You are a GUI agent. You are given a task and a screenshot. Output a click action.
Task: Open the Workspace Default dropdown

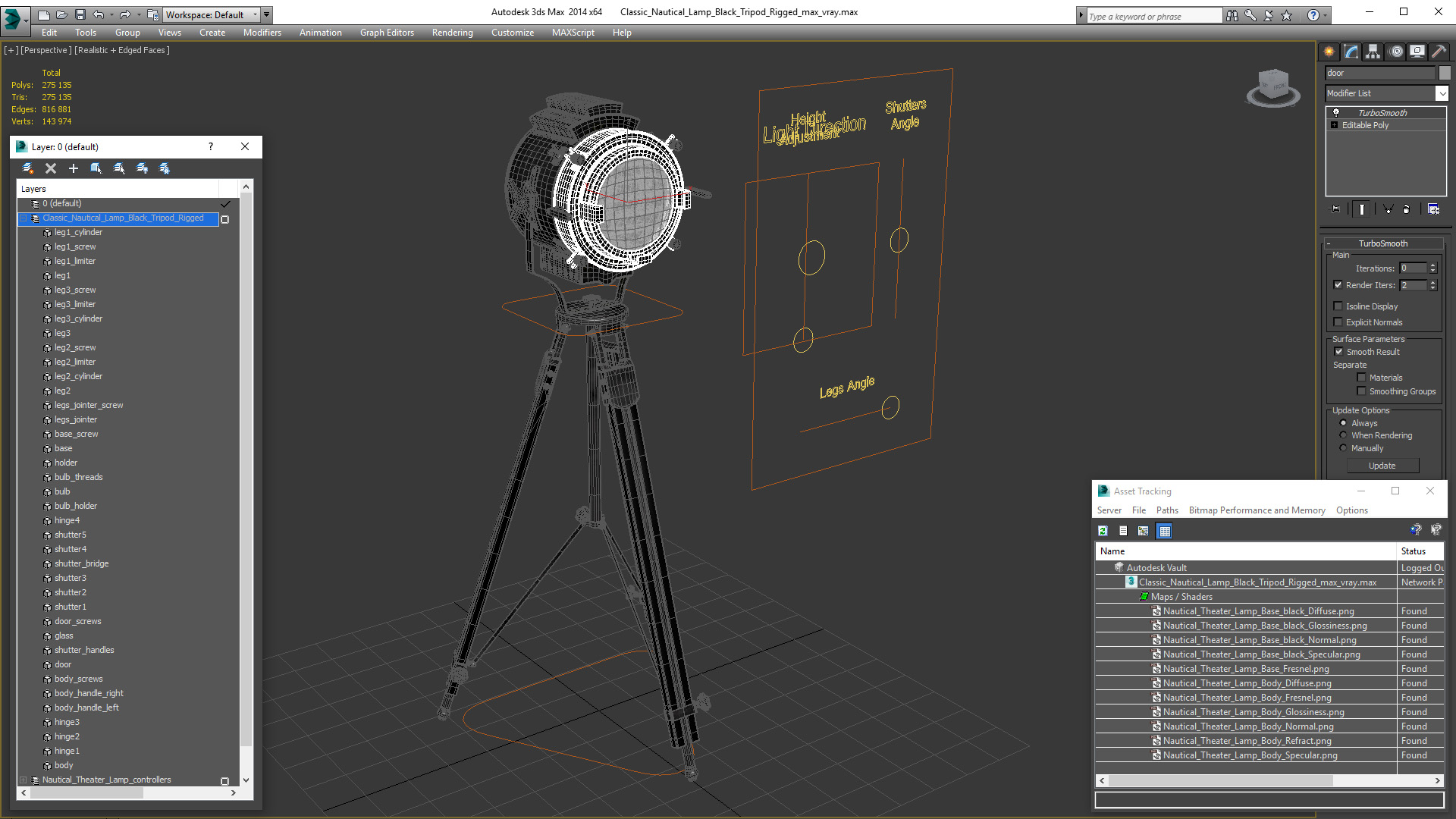click(x=212, y=14)
